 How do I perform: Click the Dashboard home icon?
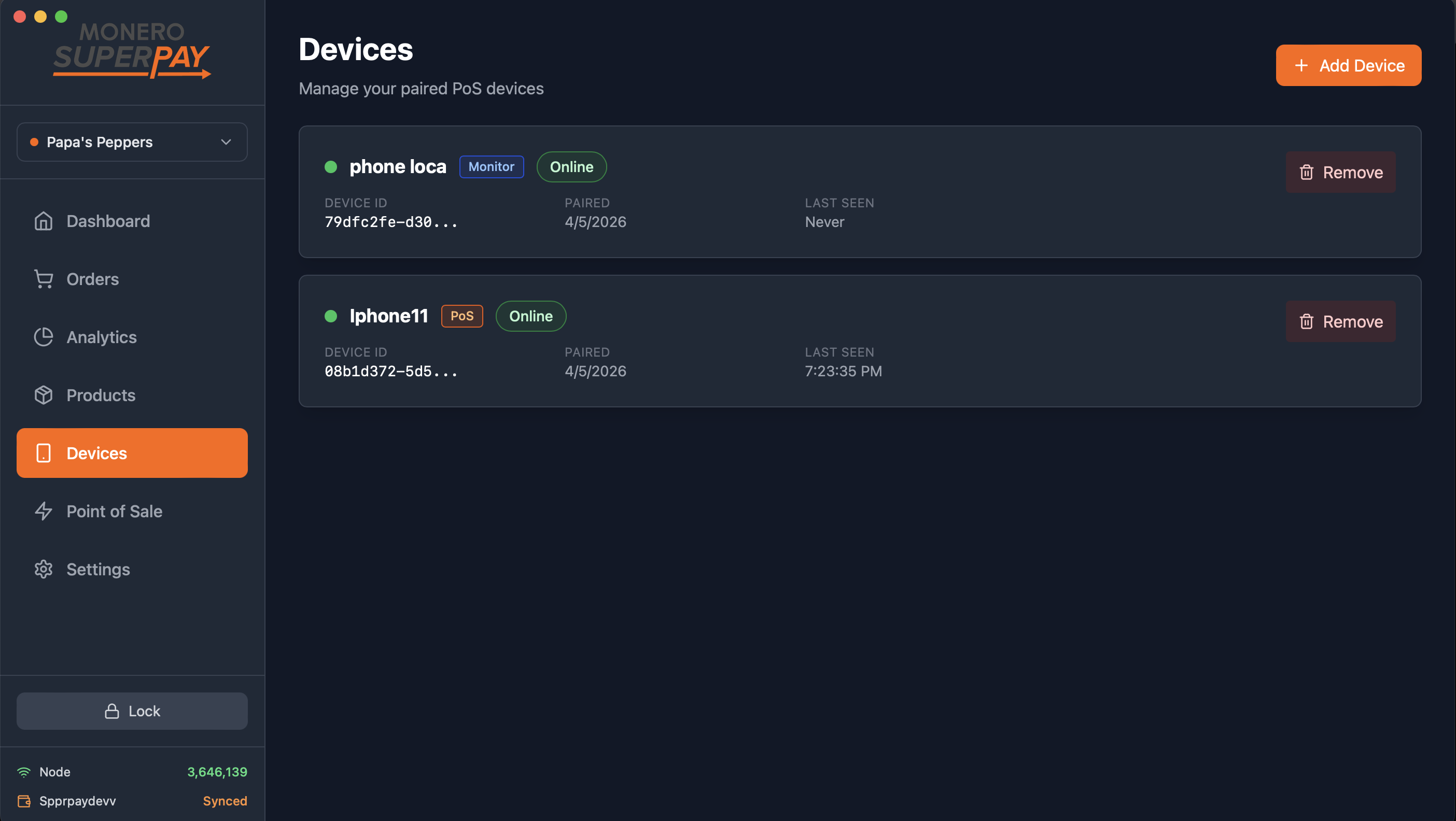click(x=44, y=221)
